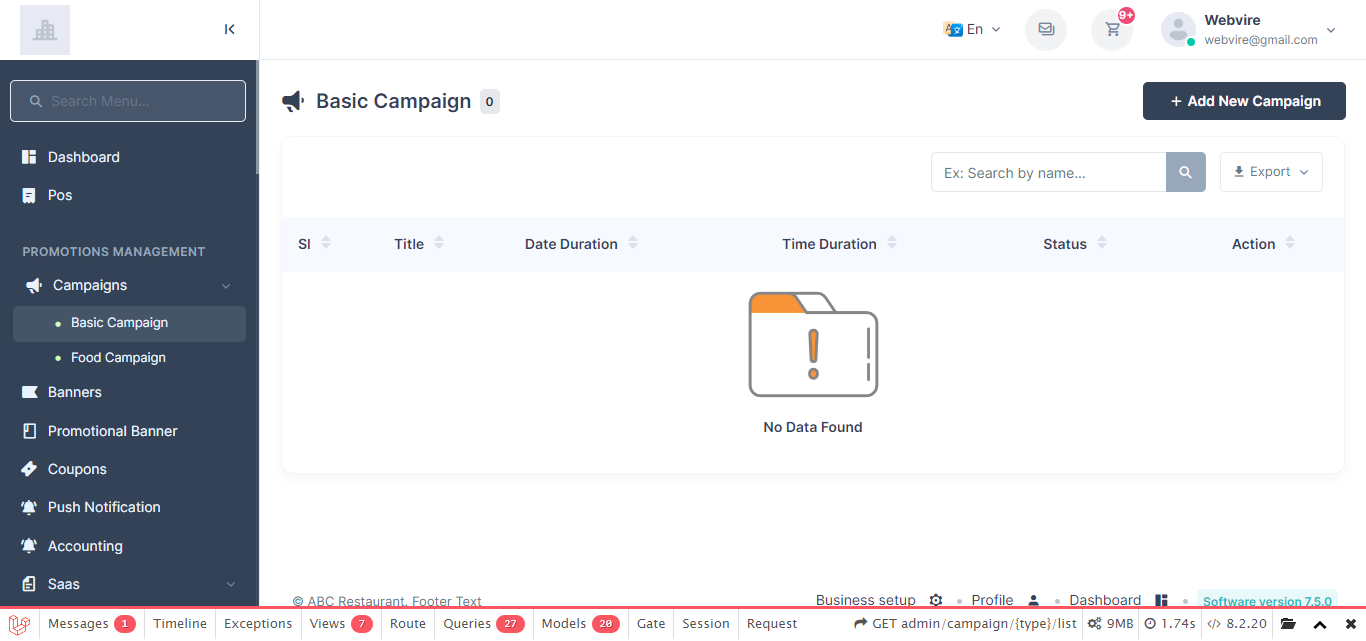Select Food Campaign in the sidebar

pyautogui.click(x=118, y=358)
